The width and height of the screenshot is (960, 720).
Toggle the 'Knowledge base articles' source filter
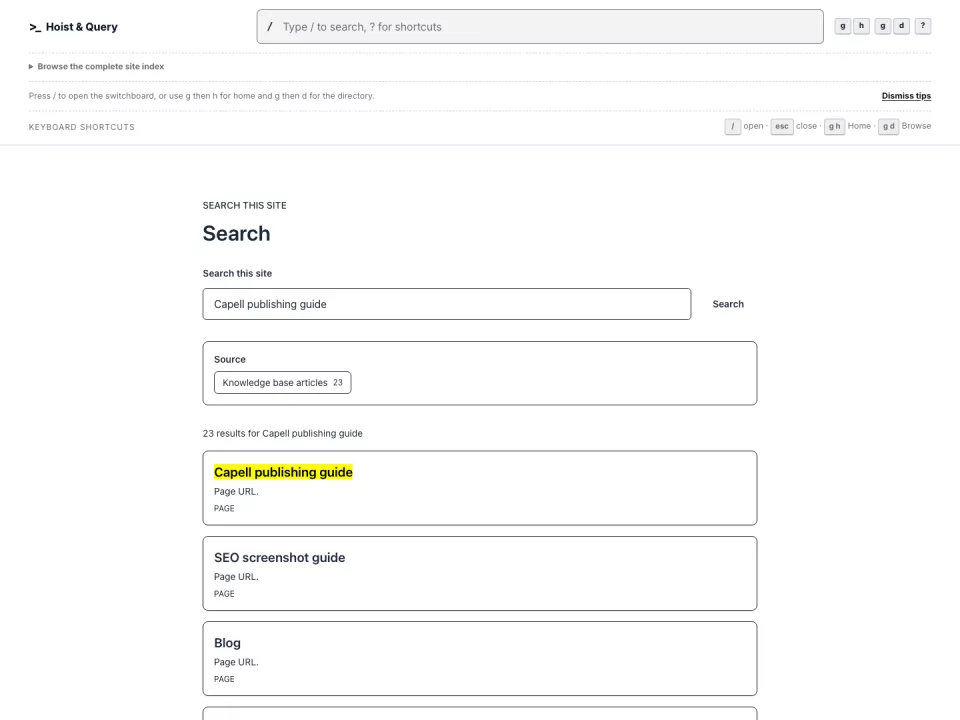(282, 383)
